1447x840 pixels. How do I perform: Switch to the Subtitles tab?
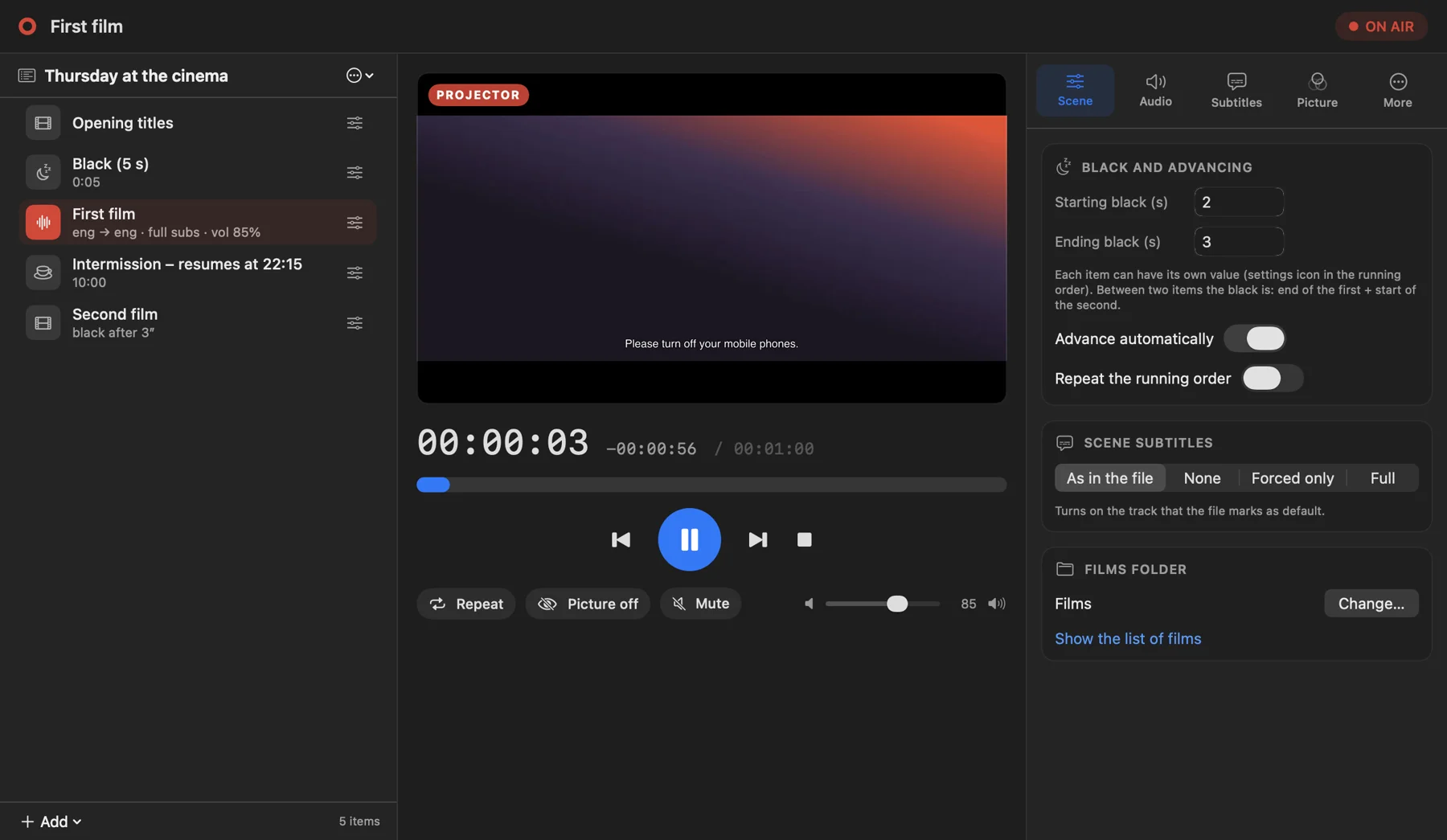(1236, 91)
